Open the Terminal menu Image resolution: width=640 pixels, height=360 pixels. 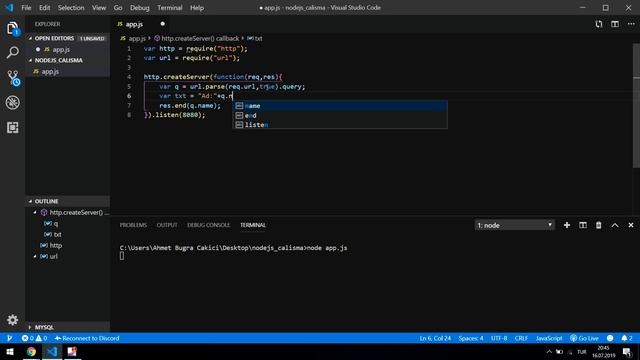click(x=169, y=8)
